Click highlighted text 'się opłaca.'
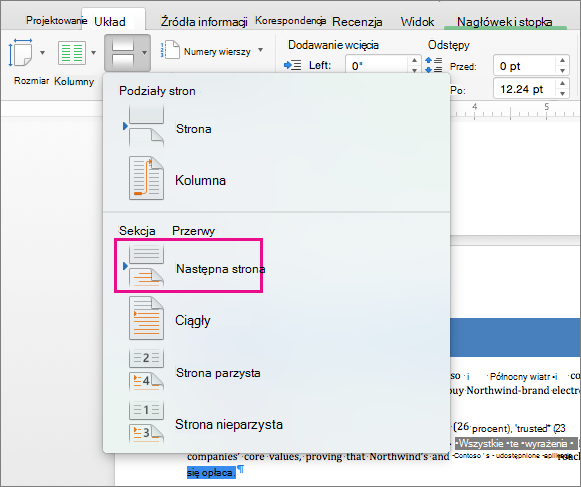 pos(211,473)
